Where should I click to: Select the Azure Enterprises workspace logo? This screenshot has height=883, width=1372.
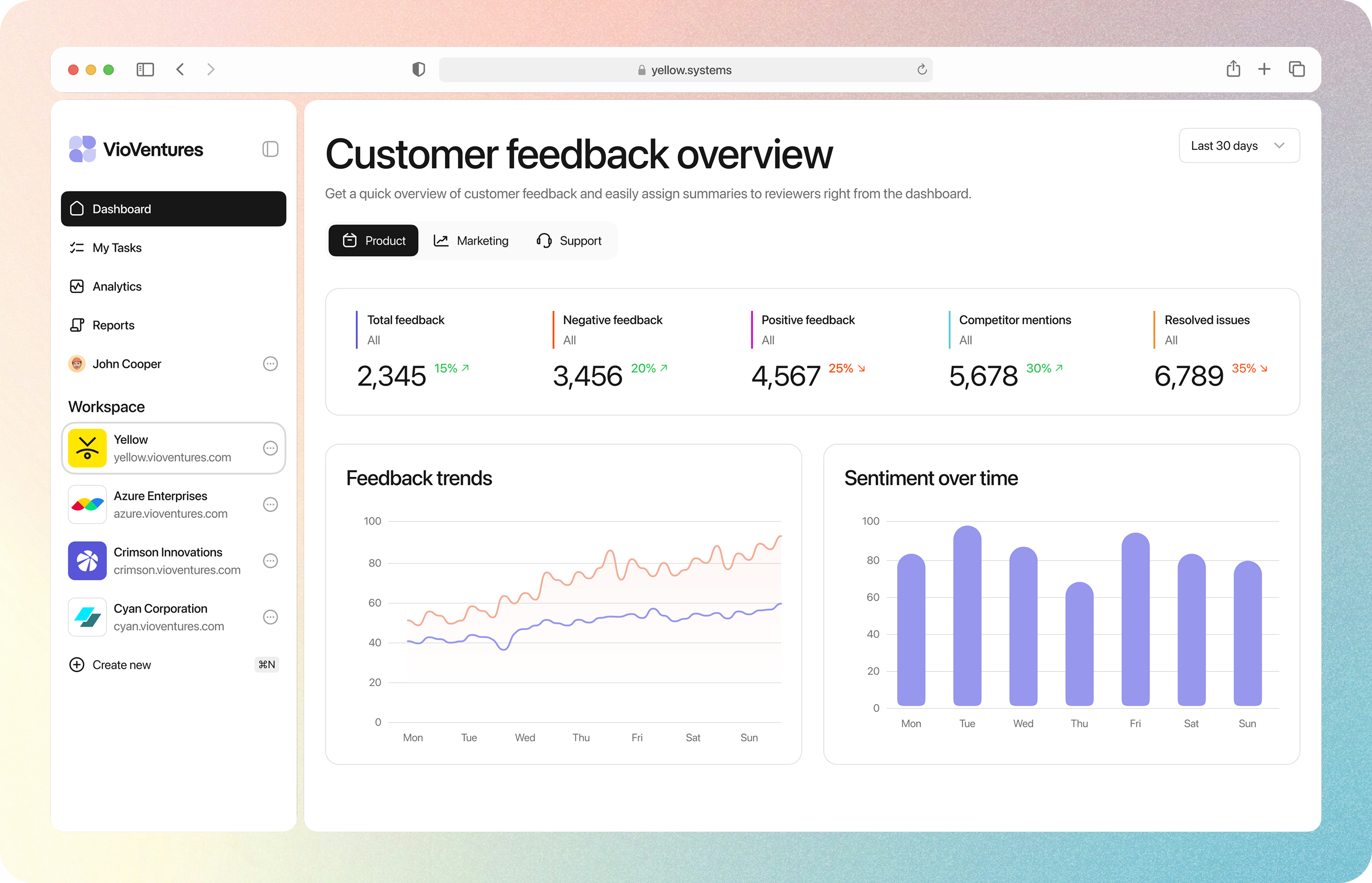pos(87,505)
